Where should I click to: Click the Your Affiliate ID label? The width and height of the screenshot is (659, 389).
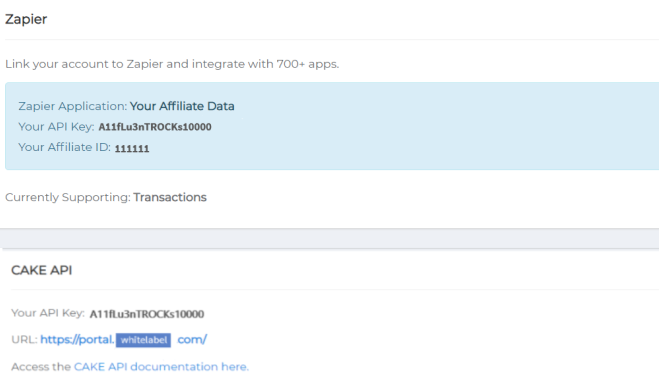[x=64, y=147]
